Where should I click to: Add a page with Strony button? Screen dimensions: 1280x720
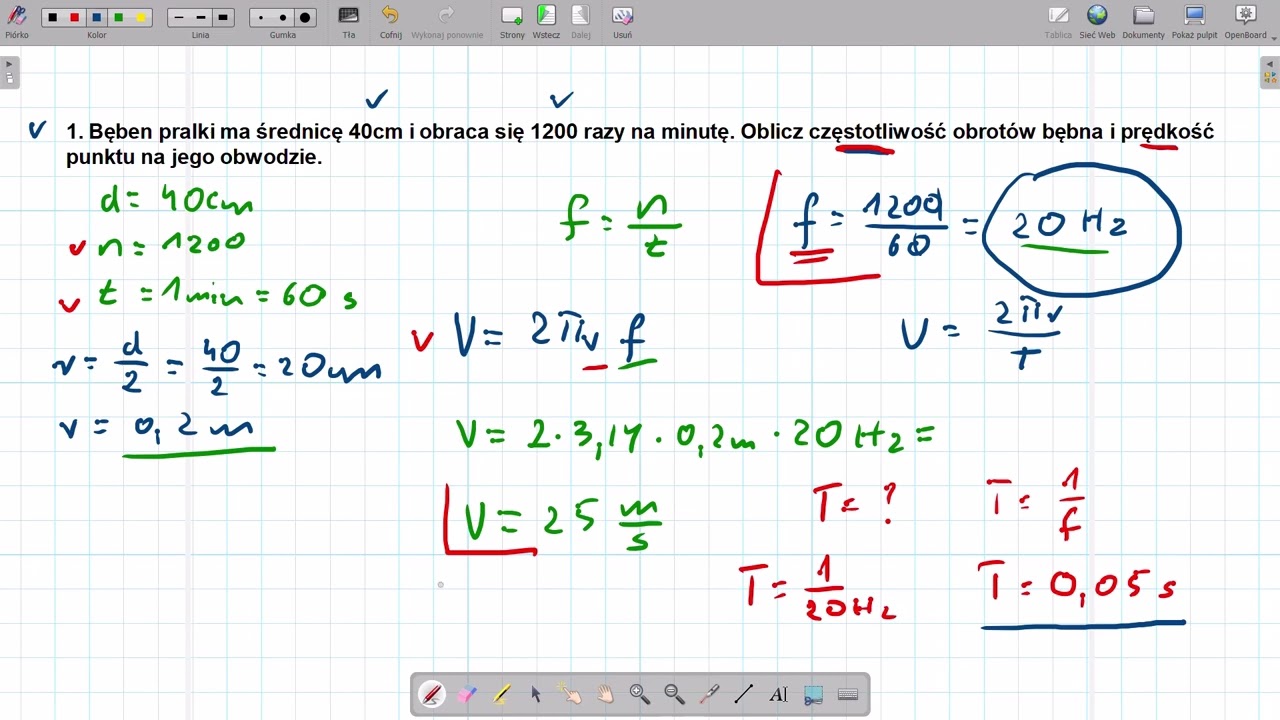[512, 20]
